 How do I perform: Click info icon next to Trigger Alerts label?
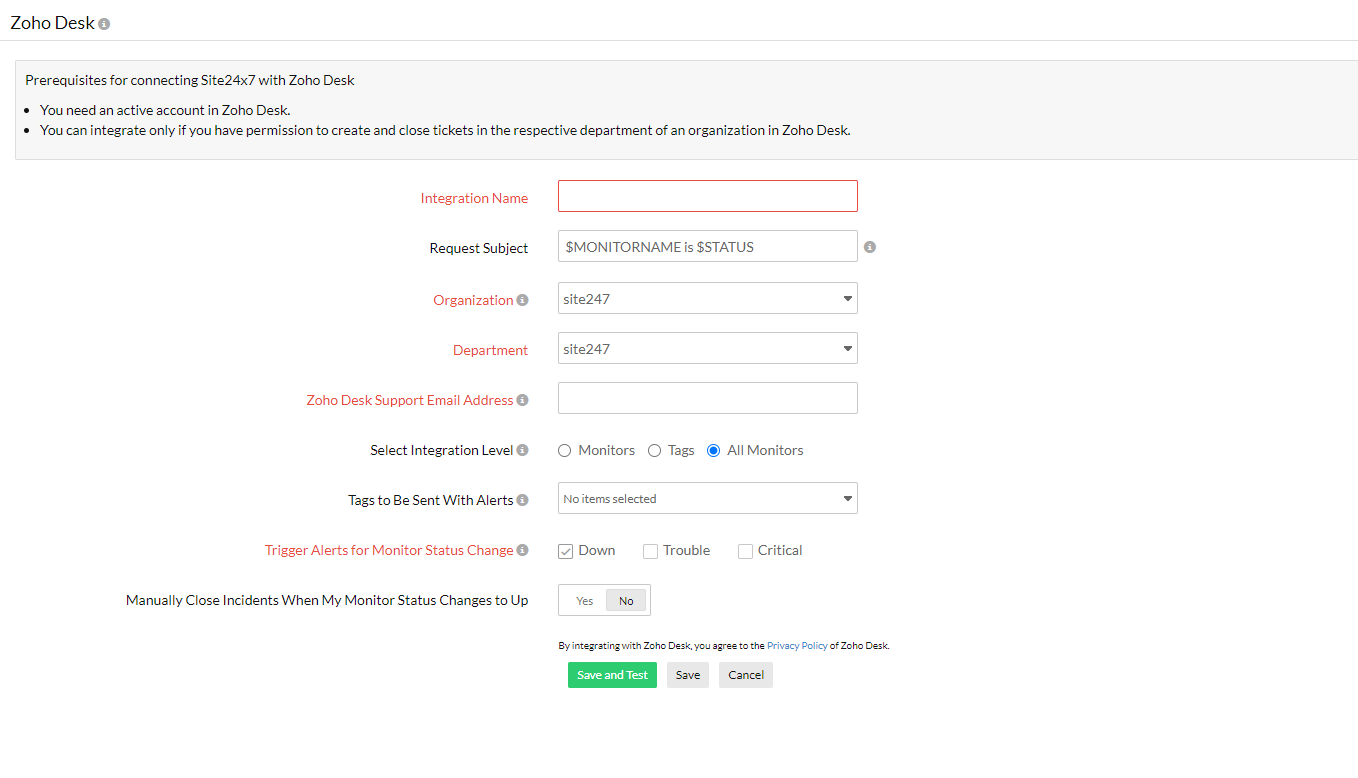tap(522, 550)
